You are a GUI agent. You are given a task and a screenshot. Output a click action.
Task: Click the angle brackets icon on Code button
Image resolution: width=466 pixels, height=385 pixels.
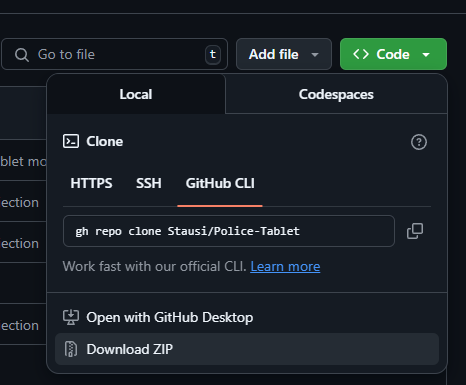click(361, 54)
